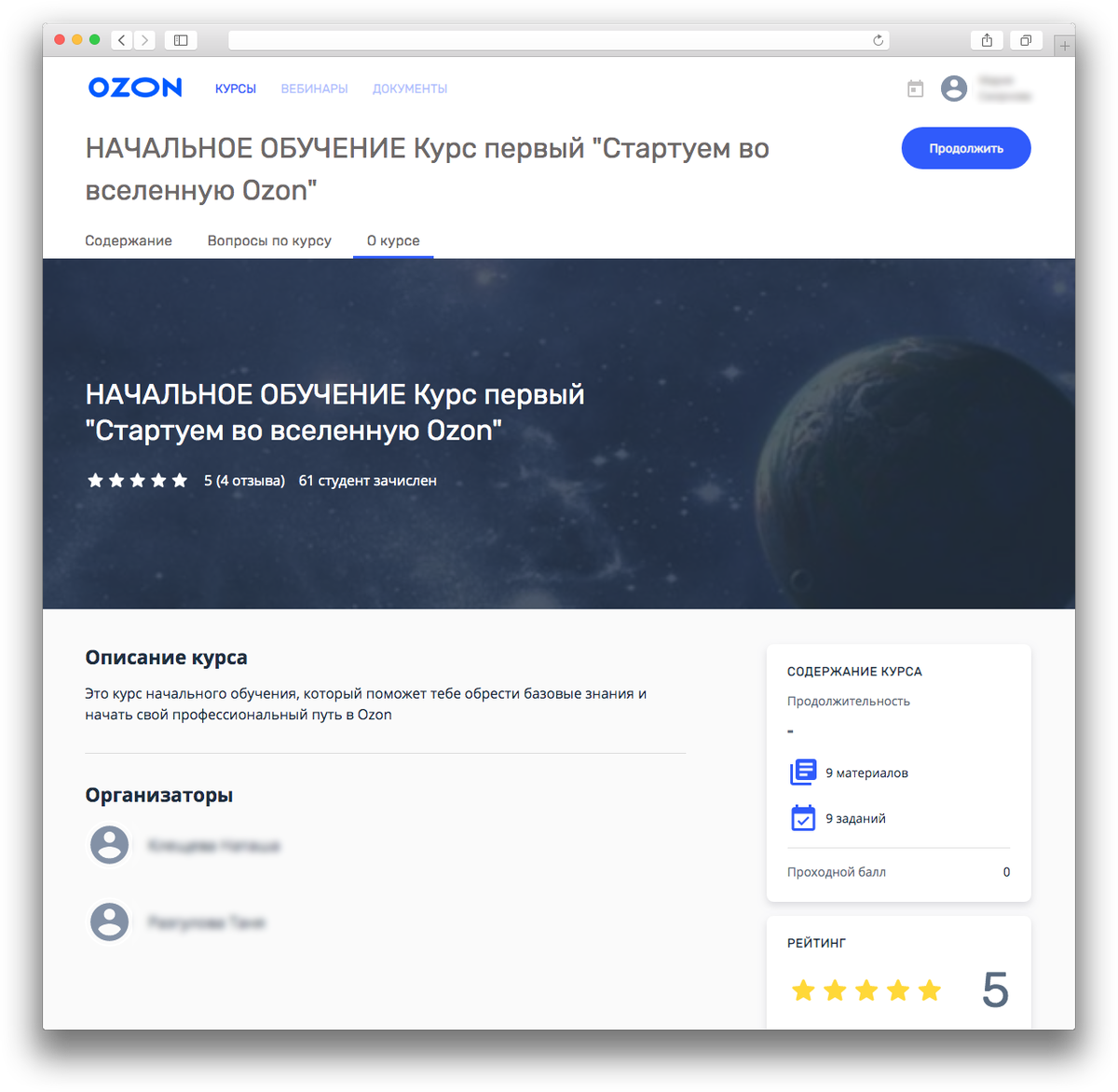This screenshot has width=1118, height=1092.
Task: Open the user profile avatar in header
Action: (x=953, y=89)
